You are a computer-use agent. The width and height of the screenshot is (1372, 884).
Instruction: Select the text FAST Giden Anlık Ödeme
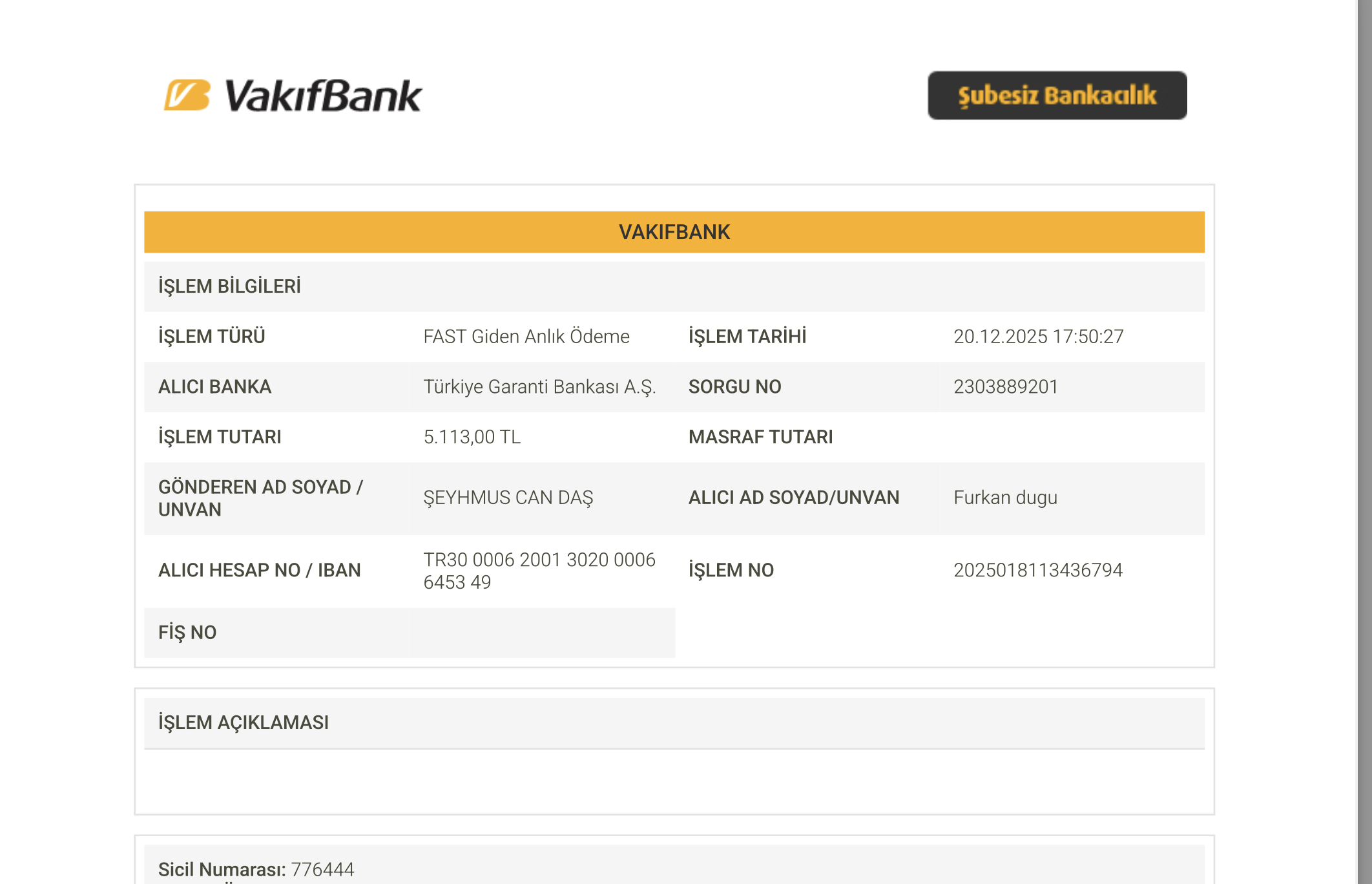tap(526, 337)
